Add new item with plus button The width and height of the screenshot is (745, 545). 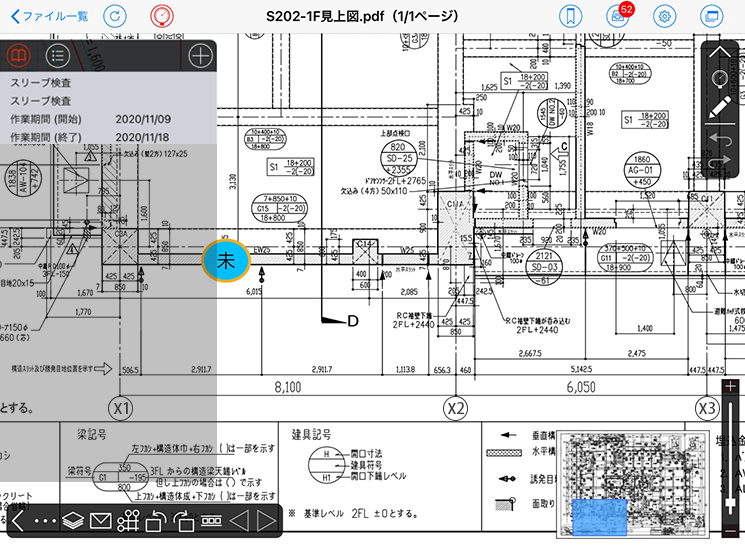click(200, 55)
